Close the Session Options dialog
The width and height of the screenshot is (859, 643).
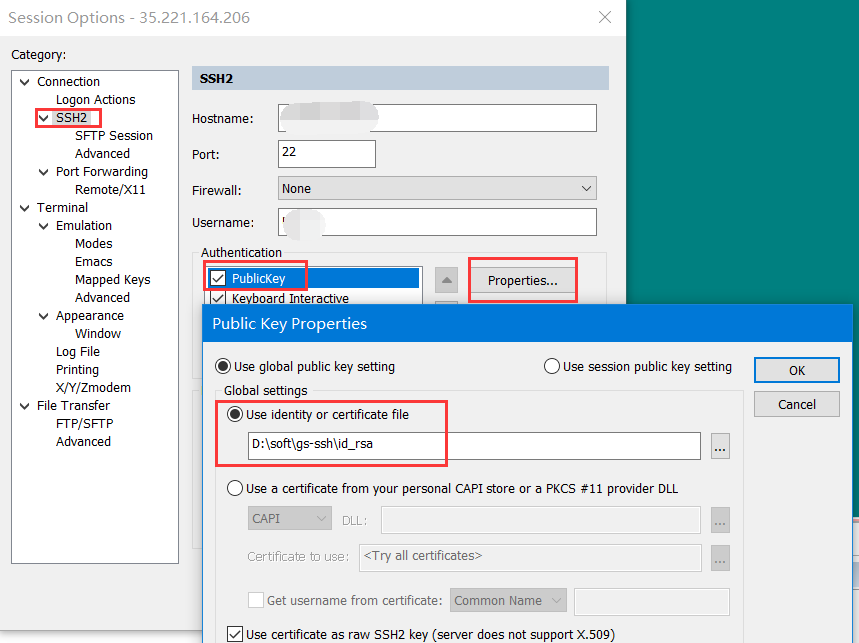click(604, 17)
